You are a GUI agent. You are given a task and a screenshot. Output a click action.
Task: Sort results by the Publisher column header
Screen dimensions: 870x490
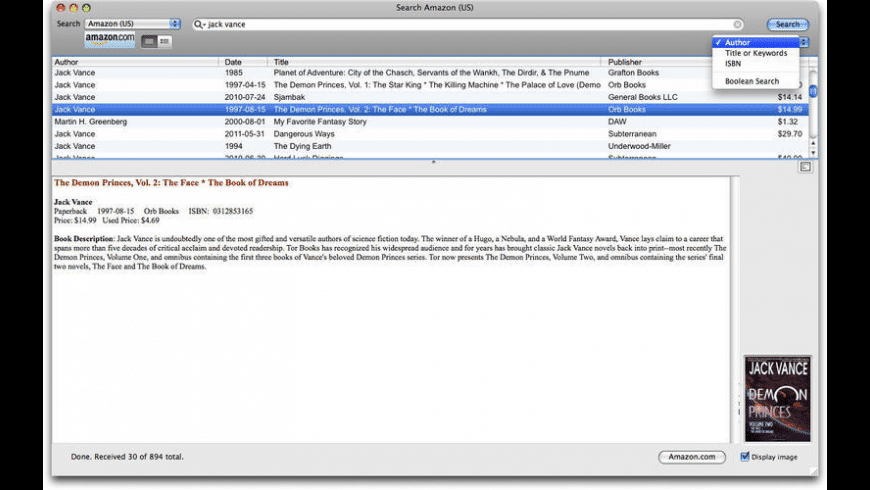657,62
